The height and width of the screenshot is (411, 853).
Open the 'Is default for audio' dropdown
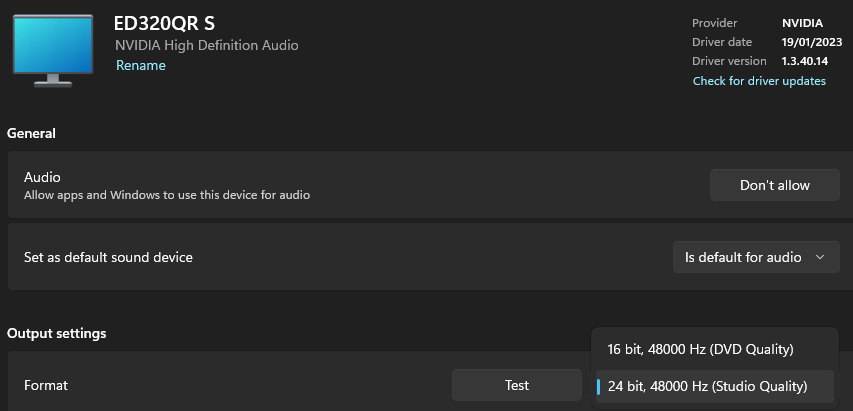tap(756, 257)
